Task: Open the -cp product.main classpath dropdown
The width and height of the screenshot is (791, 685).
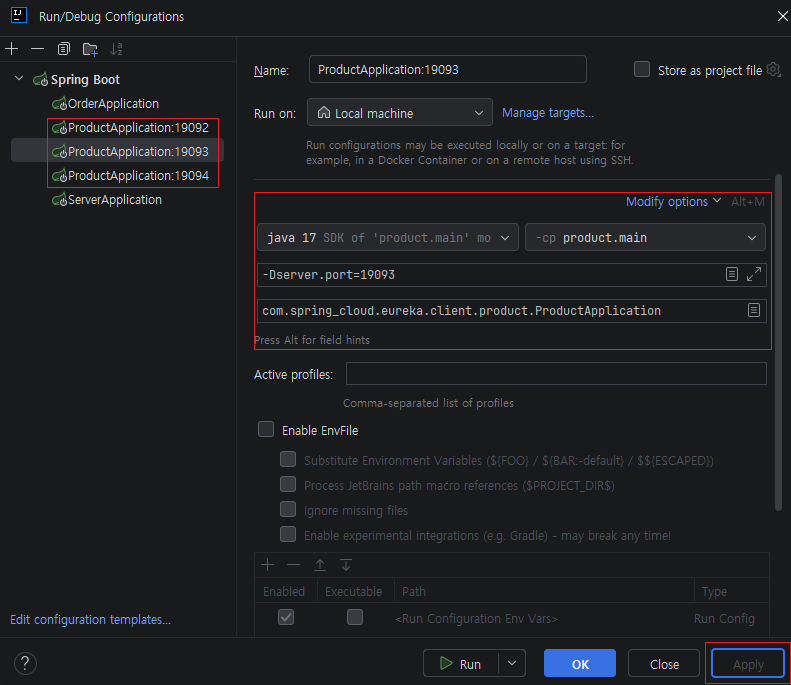Action: [645, 237]
